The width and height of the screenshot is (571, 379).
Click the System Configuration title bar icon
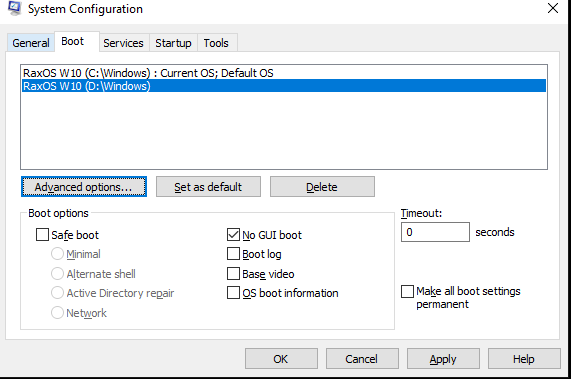click(15, 8)
